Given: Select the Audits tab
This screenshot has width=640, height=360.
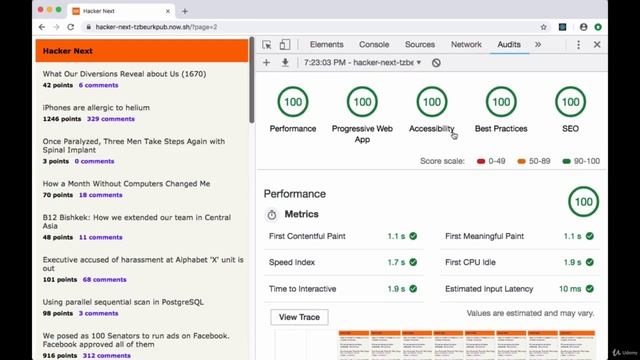Looking at the screenshot, I should tap(509, 44).
